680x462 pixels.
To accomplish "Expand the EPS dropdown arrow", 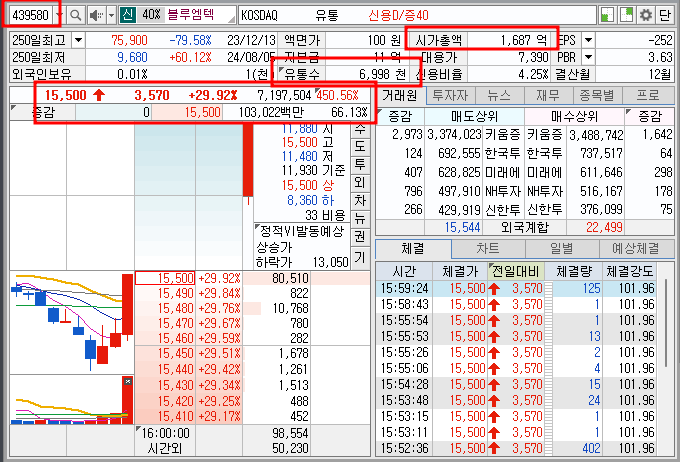I will (x=588, y=40).
